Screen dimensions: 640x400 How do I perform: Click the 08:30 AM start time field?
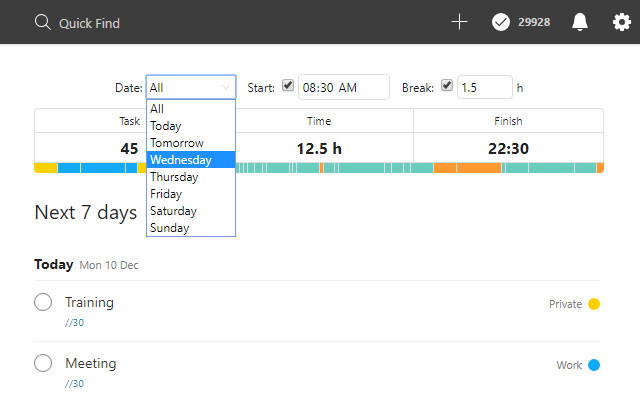(344, 87)
